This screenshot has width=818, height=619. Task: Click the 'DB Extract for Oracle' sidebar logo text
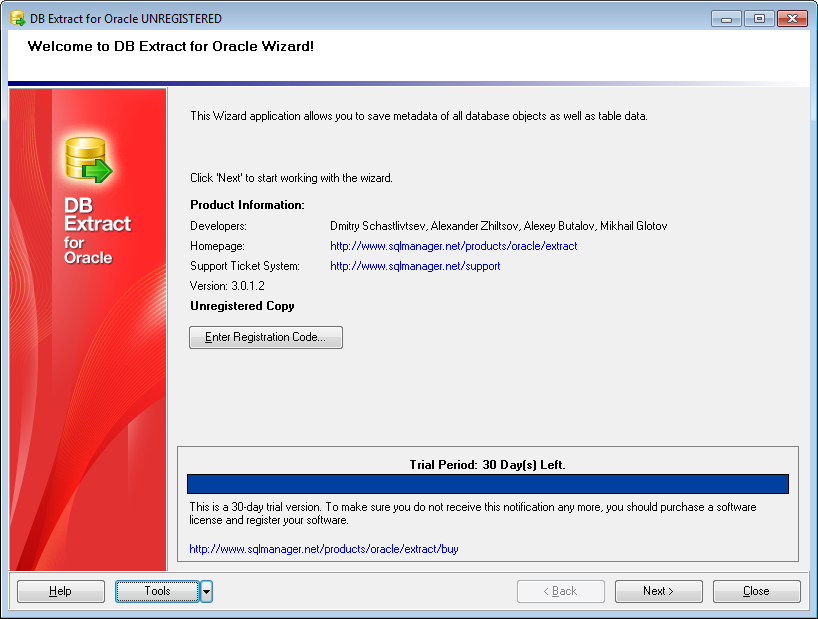coord(97,231)
